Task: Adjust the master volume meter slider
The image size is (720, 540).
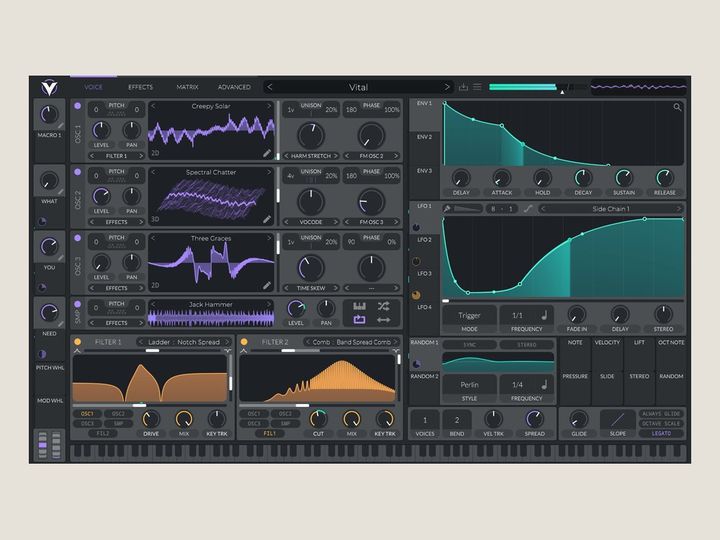Action: tap(562, 92)
